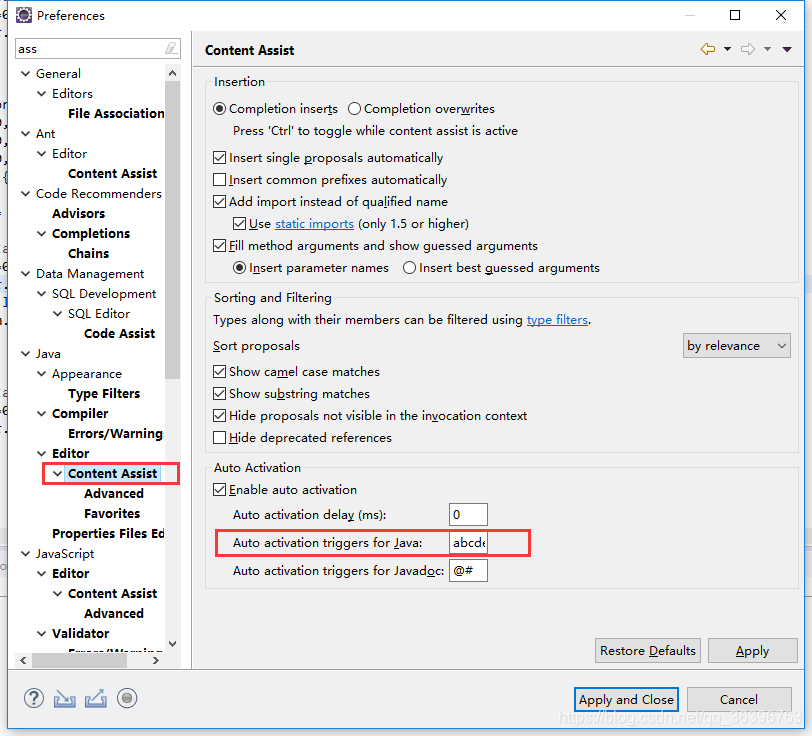The height and width of the screenshot is (736, 812).
Task: Open the Help question mark icon
Action: tap(34, 698)
